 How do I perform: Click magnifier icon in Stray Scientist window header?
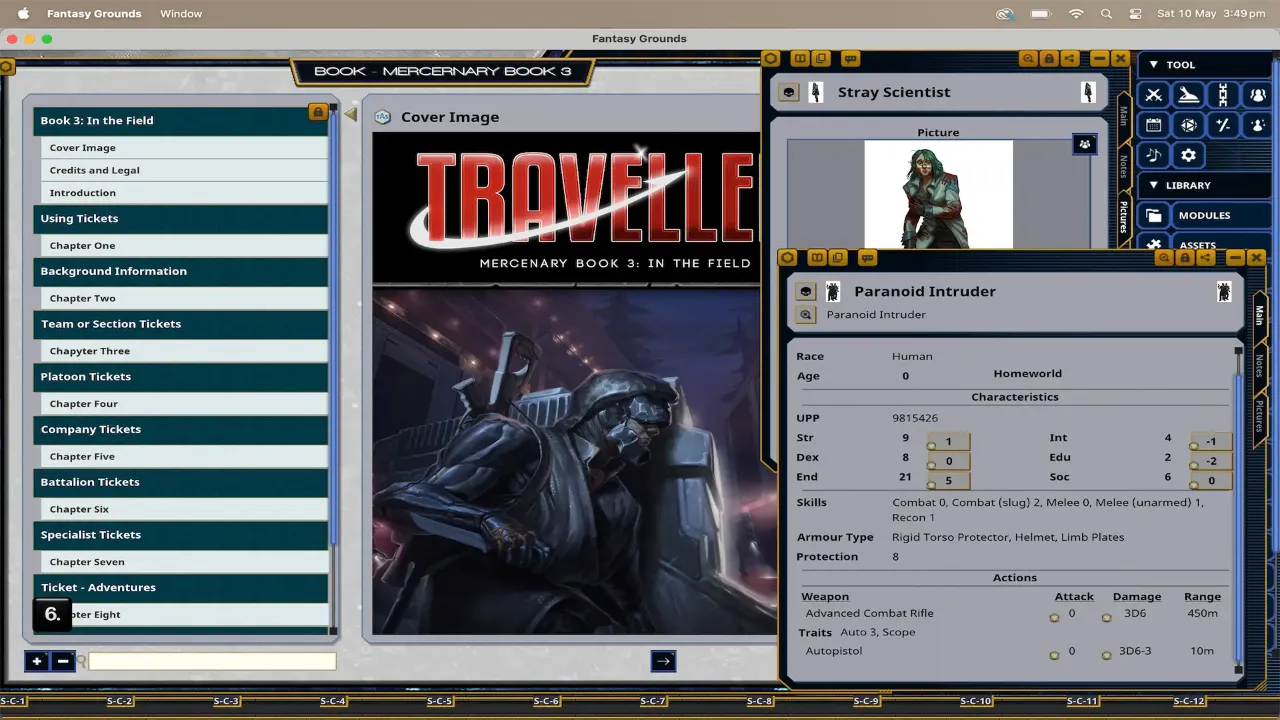[x=1028, y=59]
